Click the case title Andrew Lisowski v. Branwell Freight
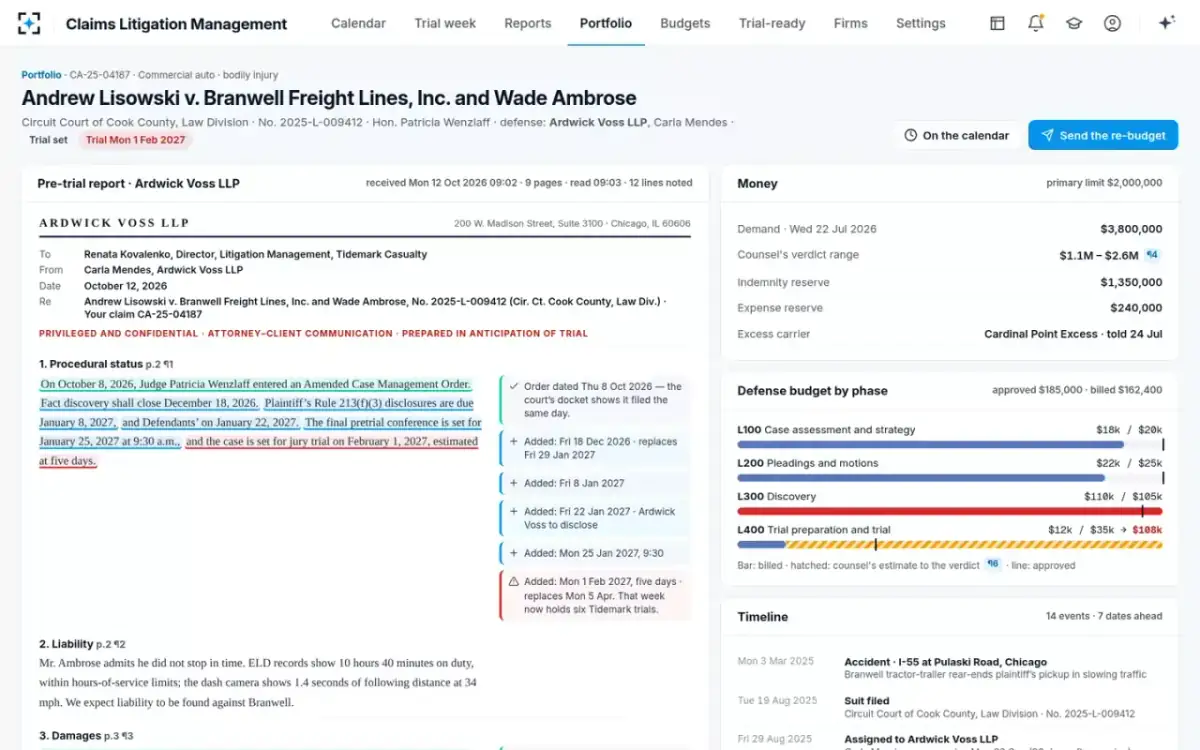Screen dimensions: 1200x750 (329, 98)
